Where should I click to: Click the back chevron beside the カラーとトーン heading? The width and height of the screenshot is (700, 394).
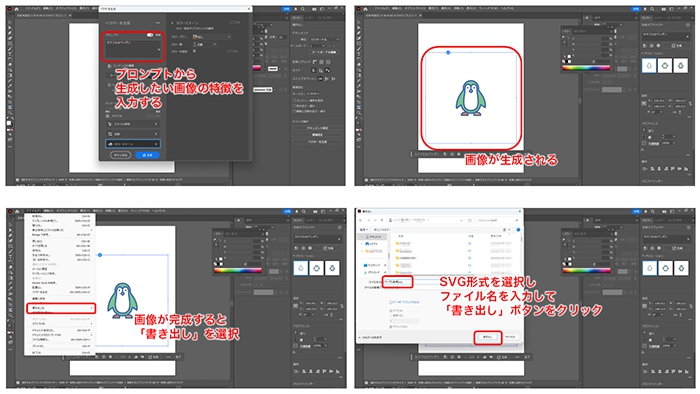(172, 23)
